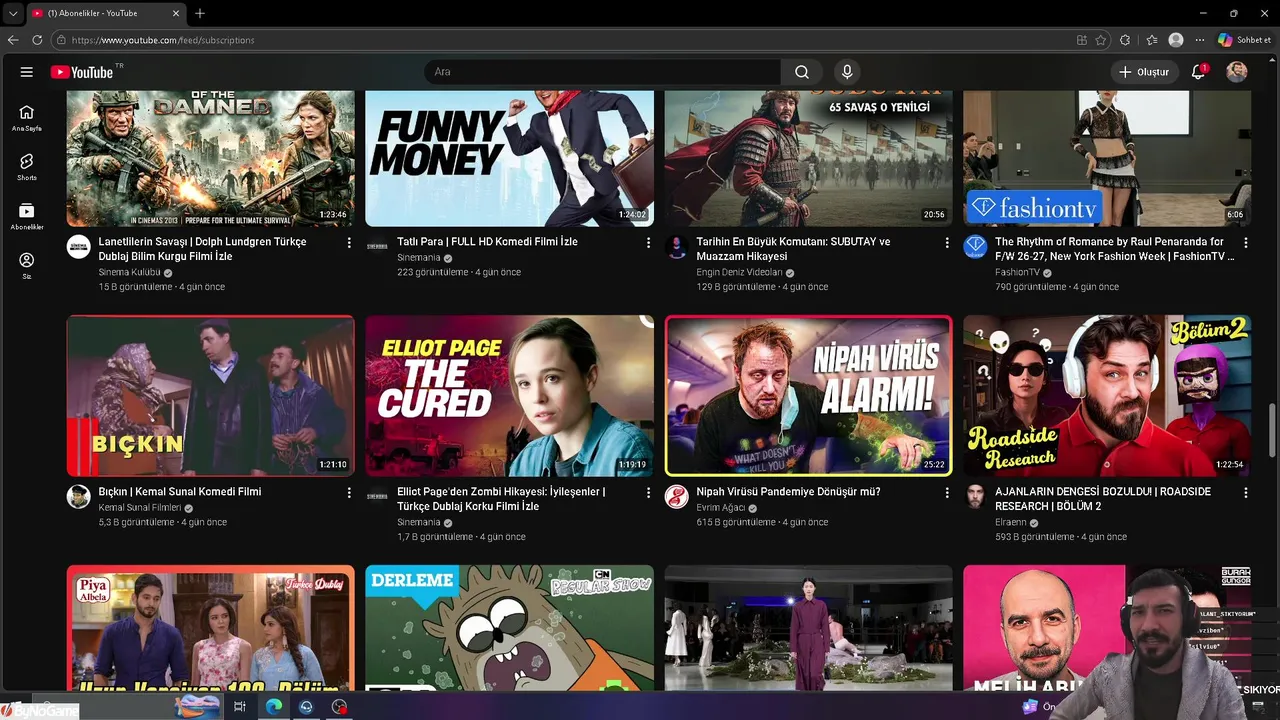
Task: Play the Roadside Research Bölüm 2 thumbnail
Action: 1107,396
